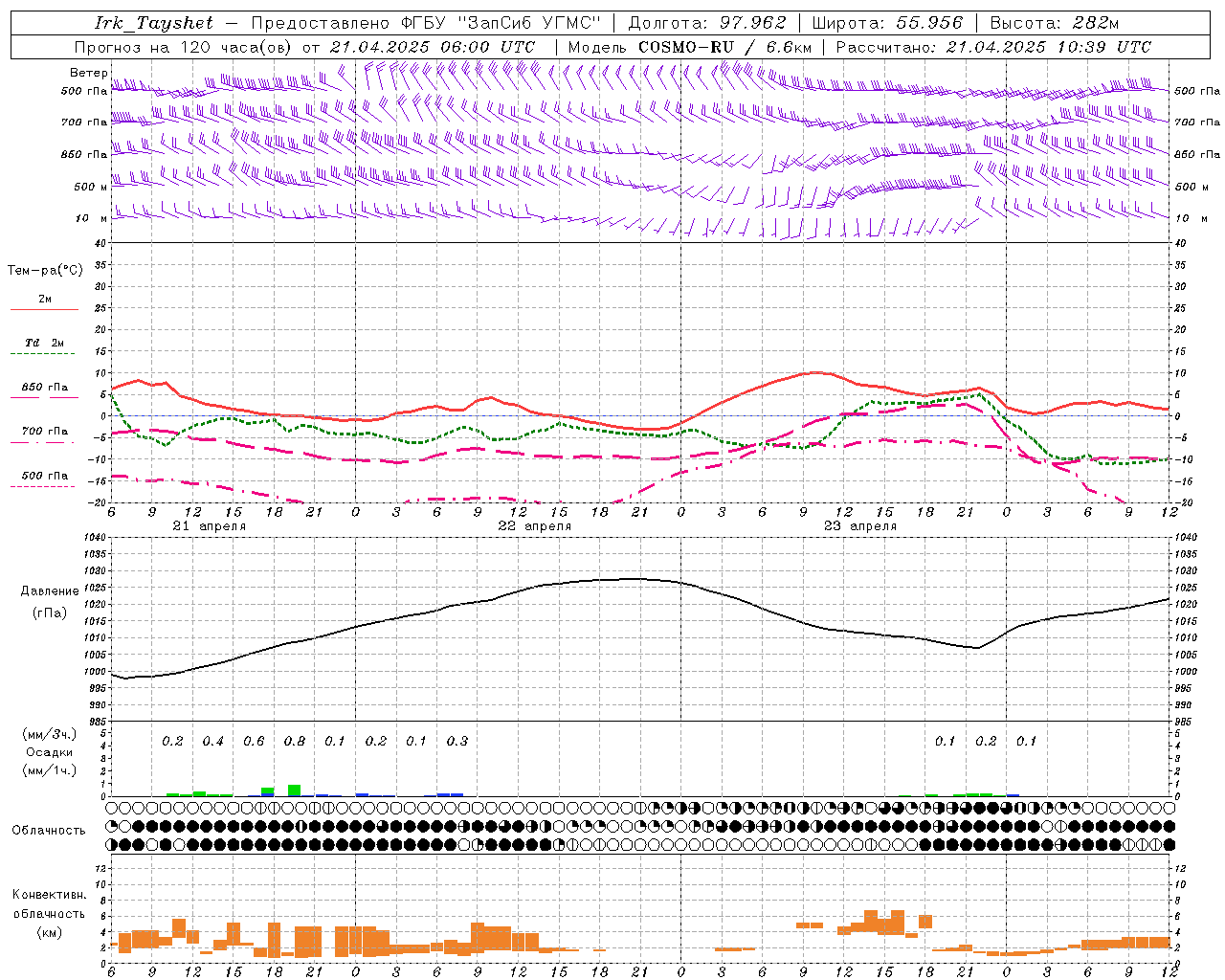This screenshot has width=1225, height=980.
Task: Click the Рассчитано: 21.04.2025 10:39 UTC timestamp
Action: tap(992, 47)
